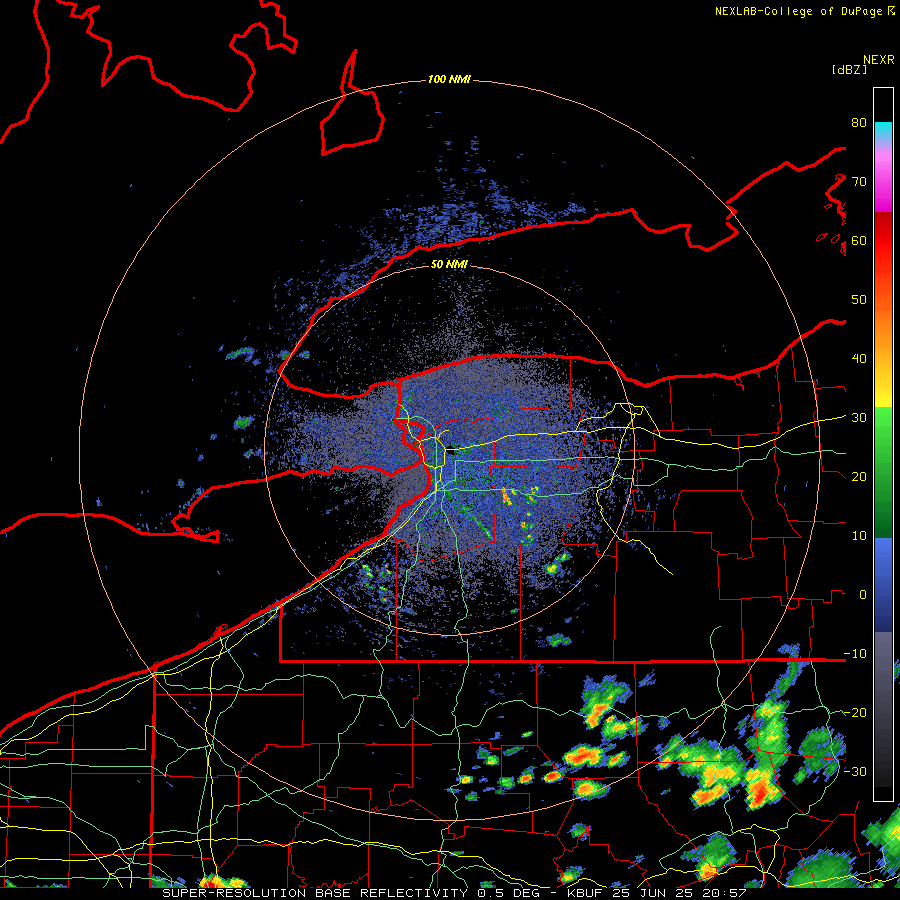Click the [dBZ] units label

pos(849,69)
